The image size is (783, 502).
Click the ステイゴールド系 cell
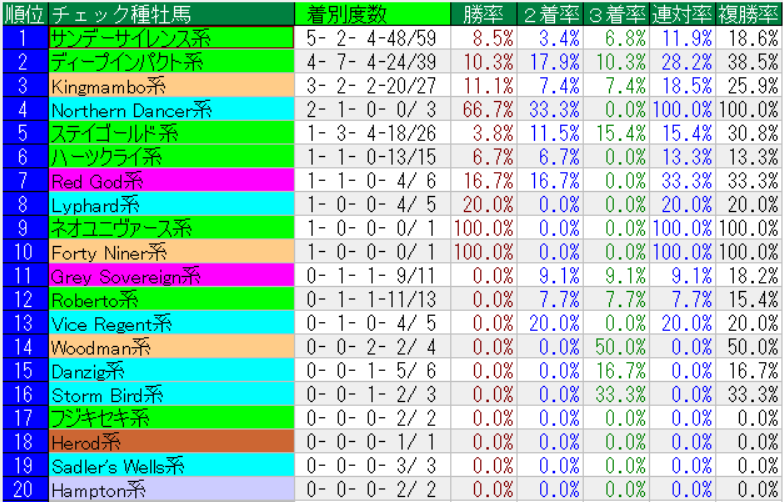[x=172, y=132]
